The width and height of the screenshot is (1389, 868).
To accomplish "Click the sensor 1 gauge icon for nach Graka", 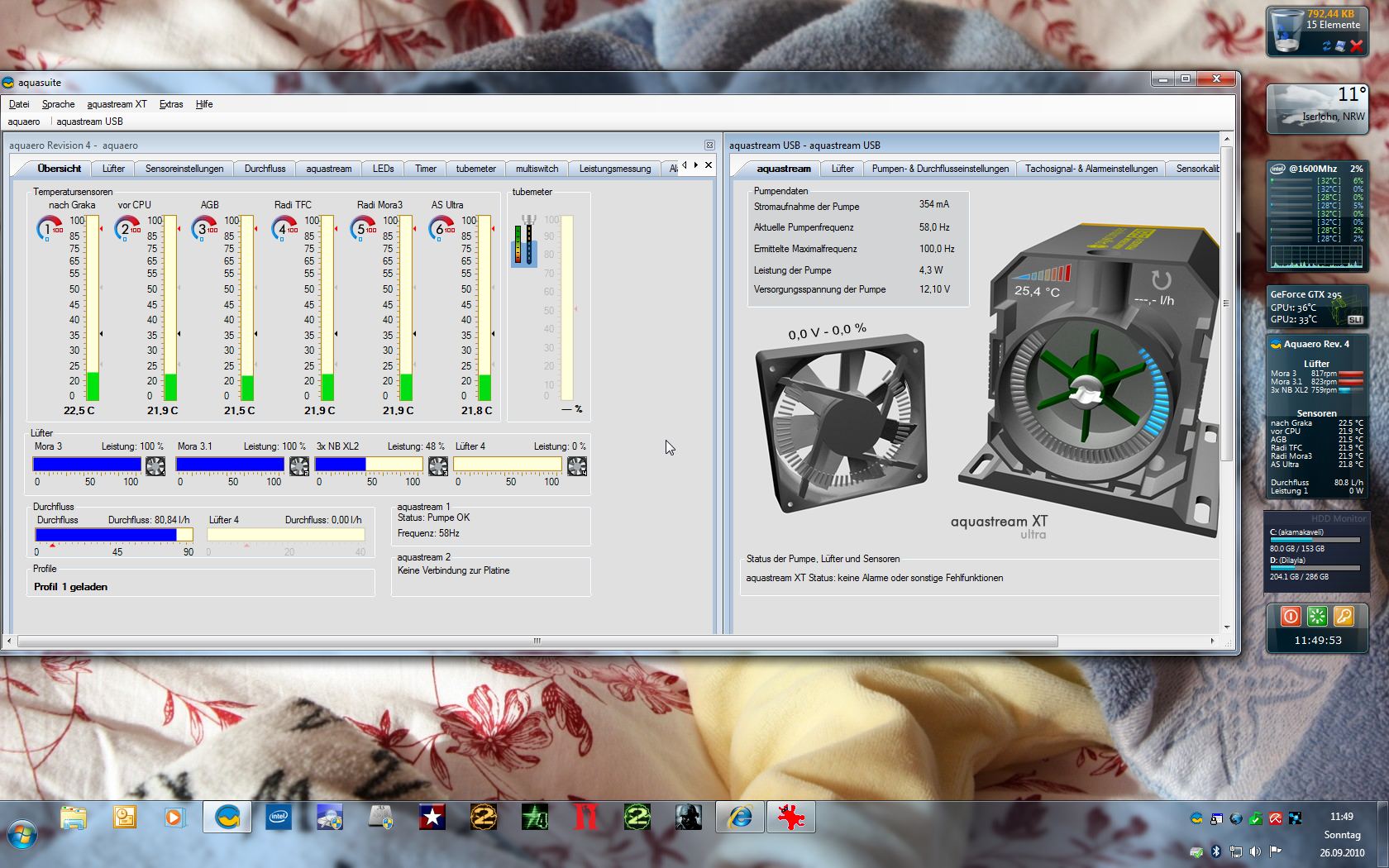I will pyautogui.click(x=49, y=228).
